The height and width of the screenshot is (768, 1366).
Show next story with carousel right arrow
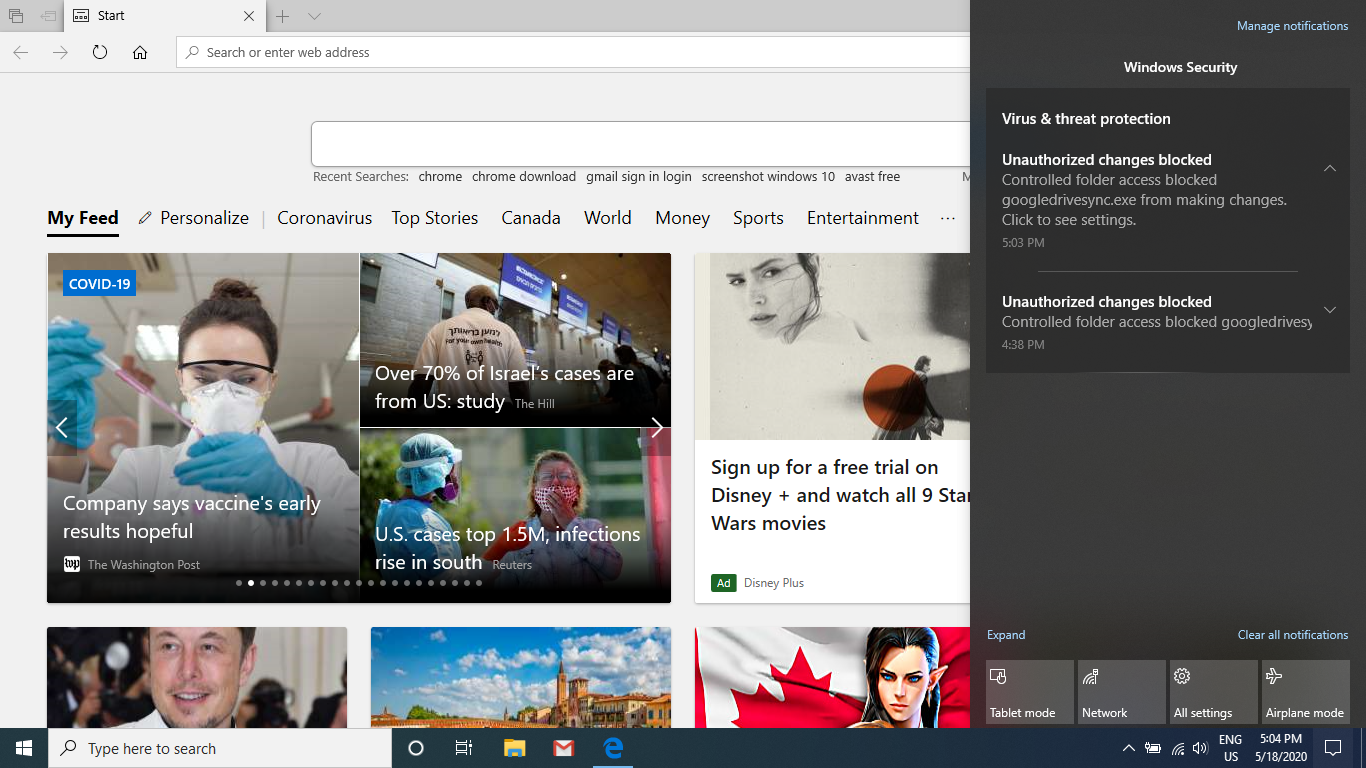pos(657,428)
